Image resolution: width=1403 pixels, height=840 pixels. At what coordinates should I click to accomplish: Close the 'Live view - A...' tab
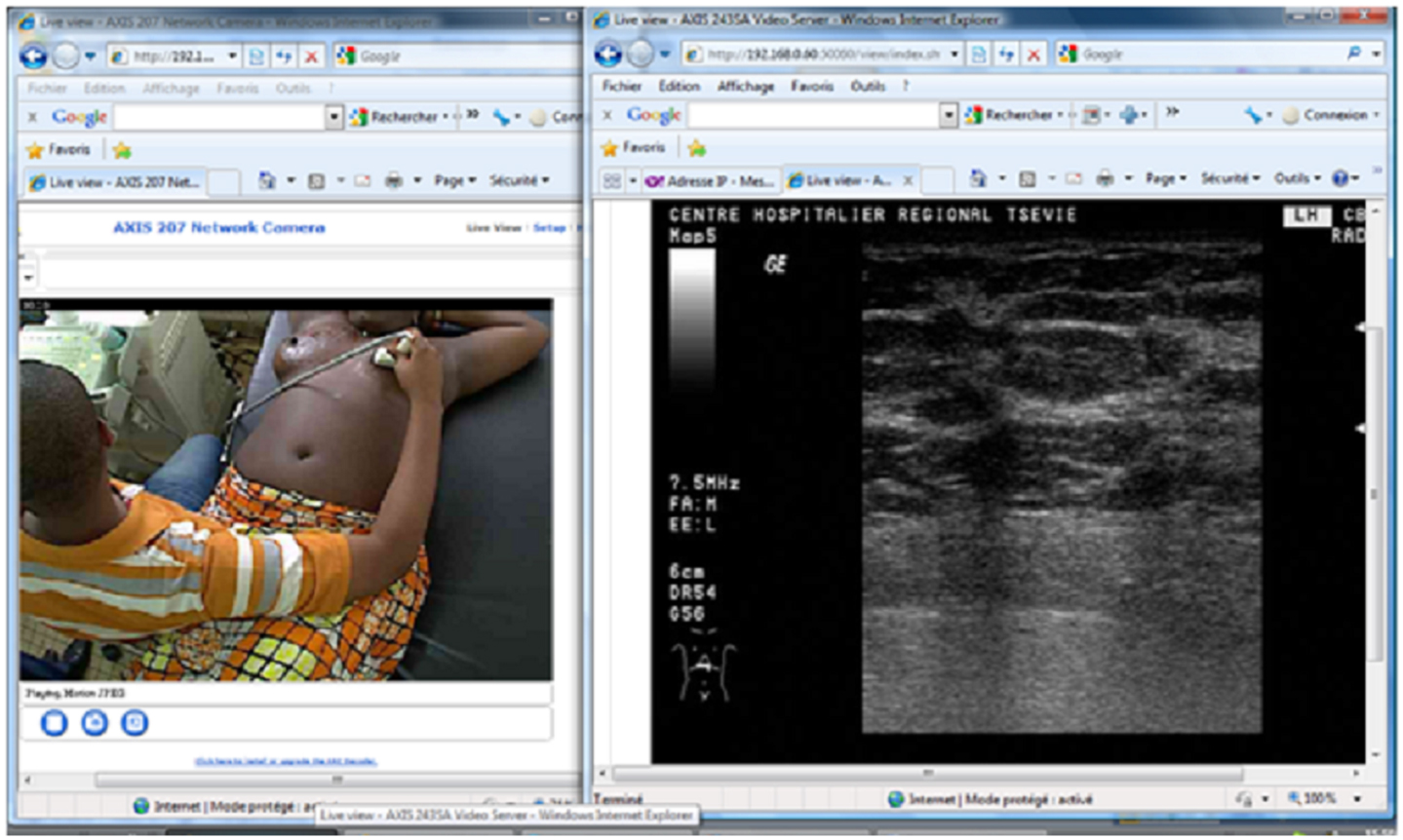pos(908,180)
